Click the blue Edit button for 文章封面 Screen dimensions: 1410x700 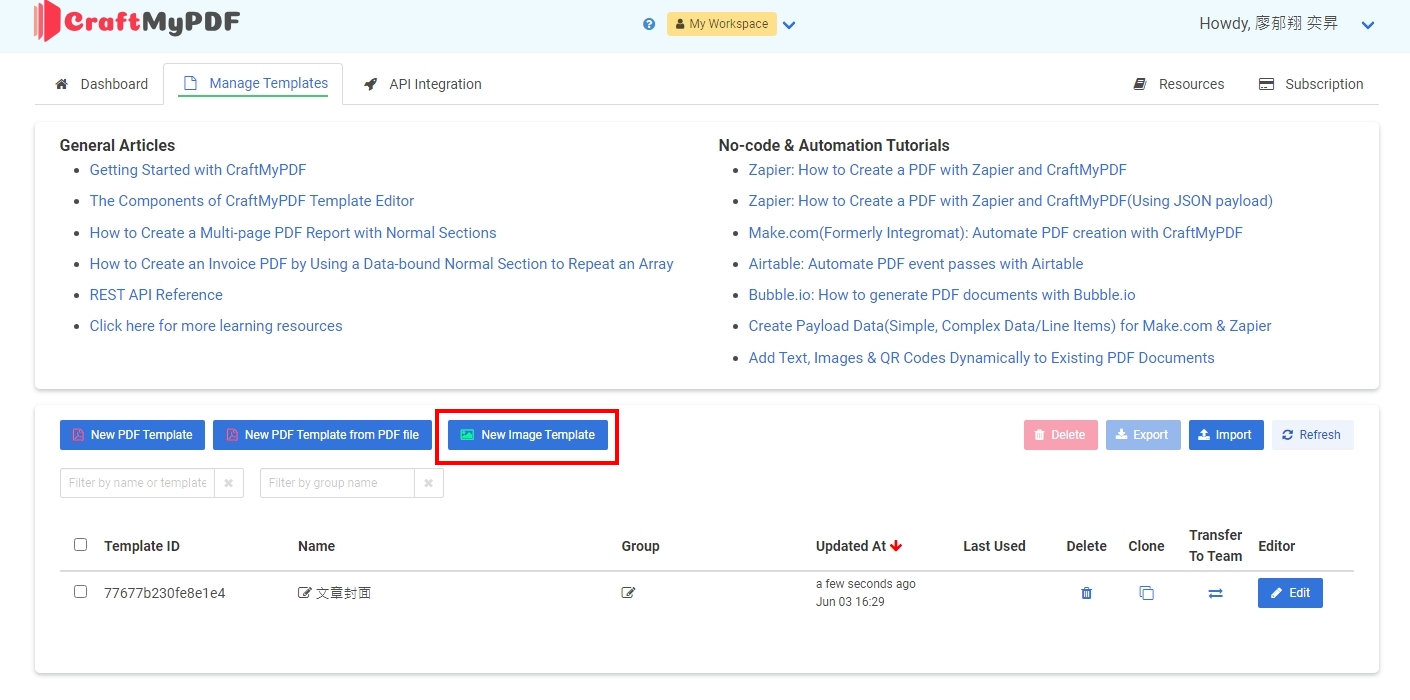point(1290,593)
